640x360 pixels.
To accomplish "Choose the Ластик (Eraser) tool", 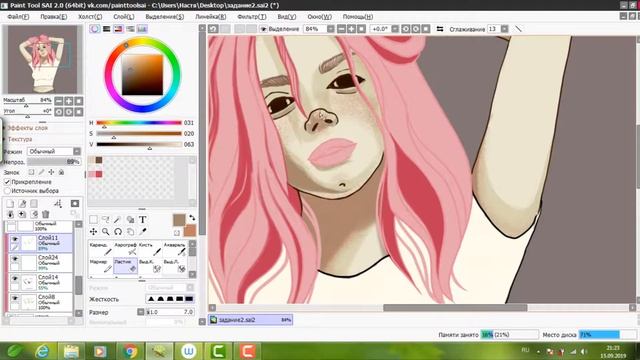I will [125, 266].
